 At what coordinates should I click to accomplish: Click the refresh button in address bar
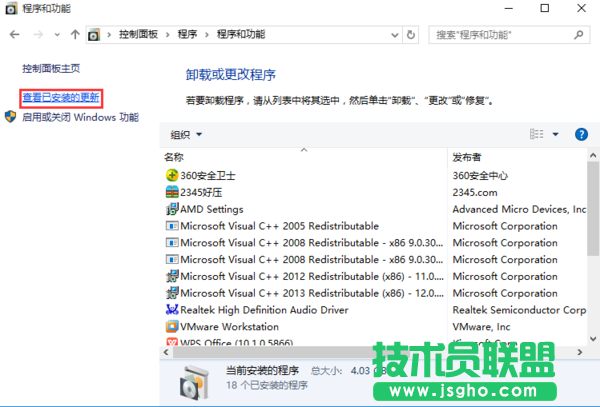click(411, 35)
